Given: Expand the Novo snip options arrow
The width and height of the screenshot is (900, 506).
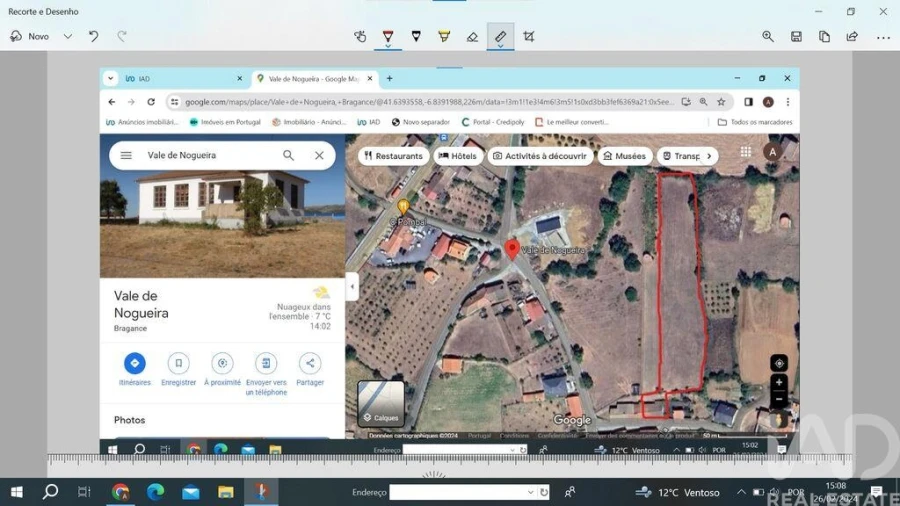Looking at the screenshot, I should [68, 37].
